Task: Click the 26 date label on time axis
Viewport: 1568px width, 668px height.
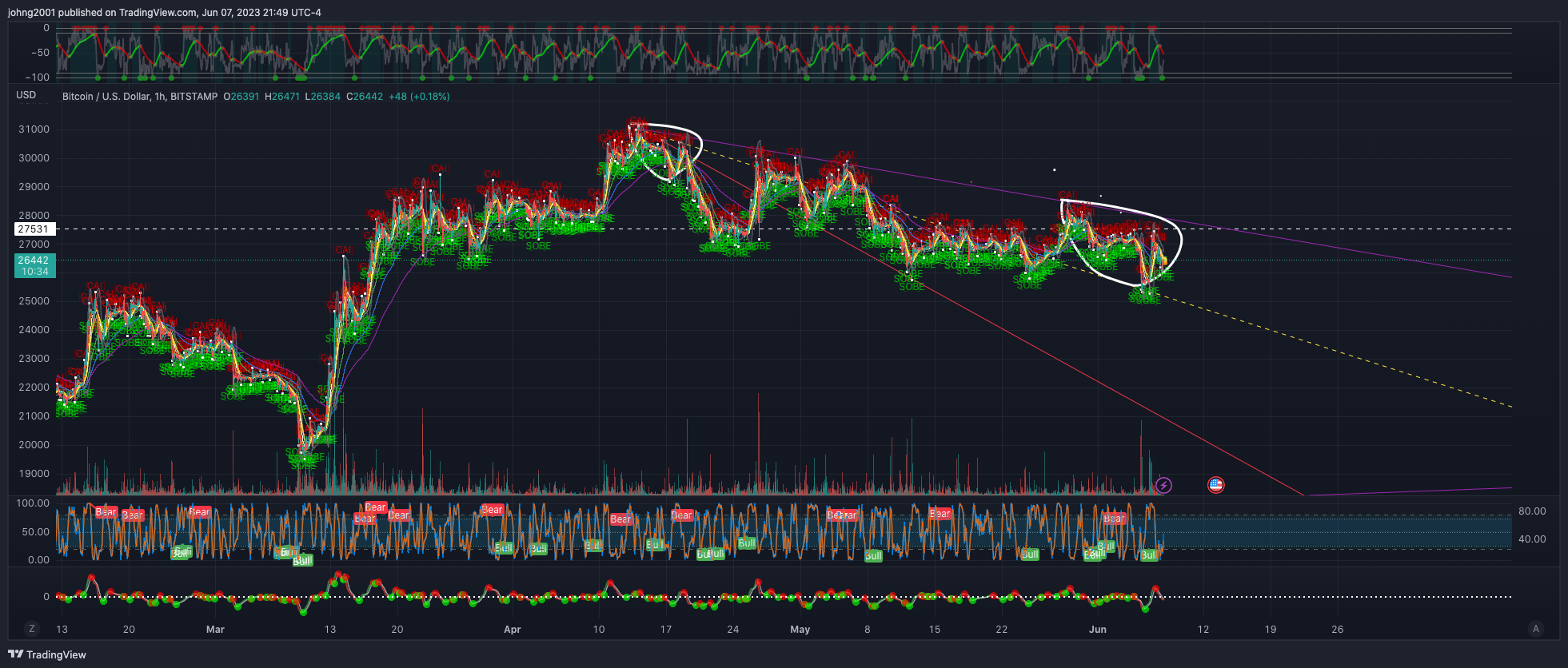Action: click(1338, 630)
